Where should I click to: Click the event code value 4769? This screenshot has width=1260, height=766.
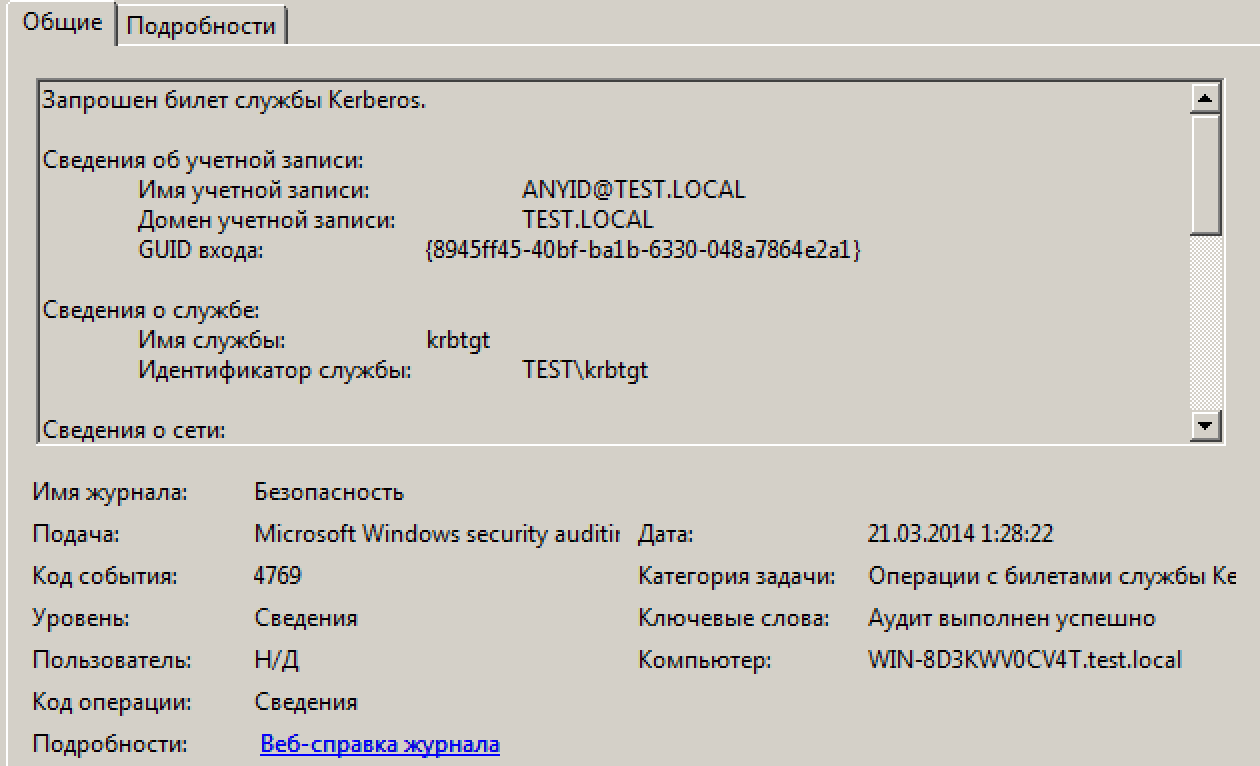(278, 576)
